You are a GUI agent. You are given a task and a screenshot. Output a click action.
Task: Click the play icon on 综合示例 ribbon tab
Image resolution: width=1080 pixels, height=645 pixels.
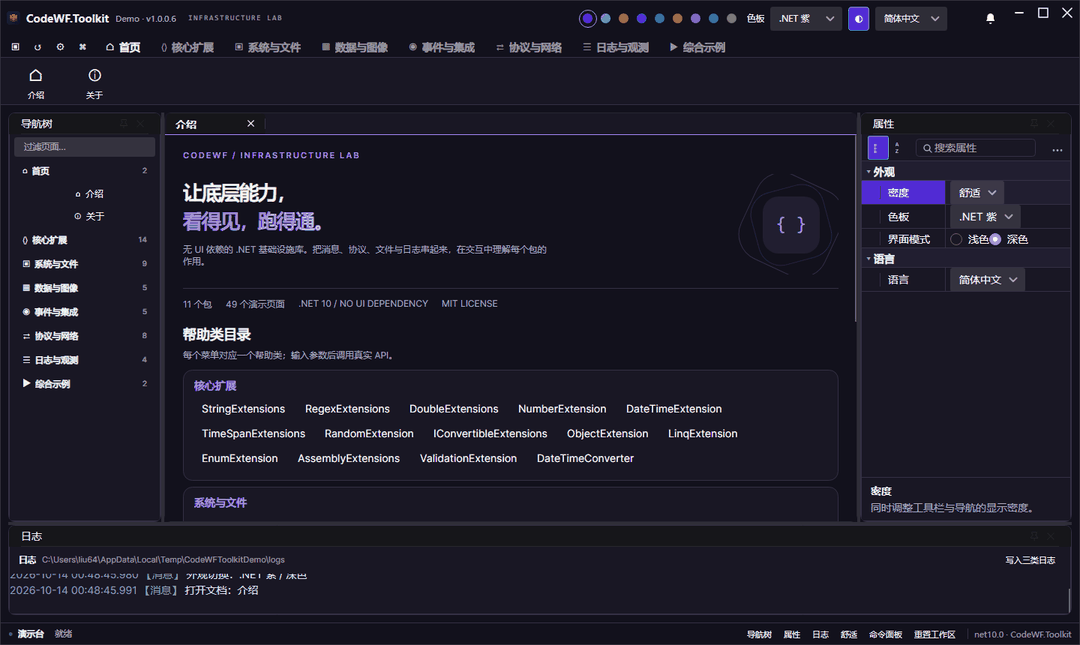click(x=674, y=47)
